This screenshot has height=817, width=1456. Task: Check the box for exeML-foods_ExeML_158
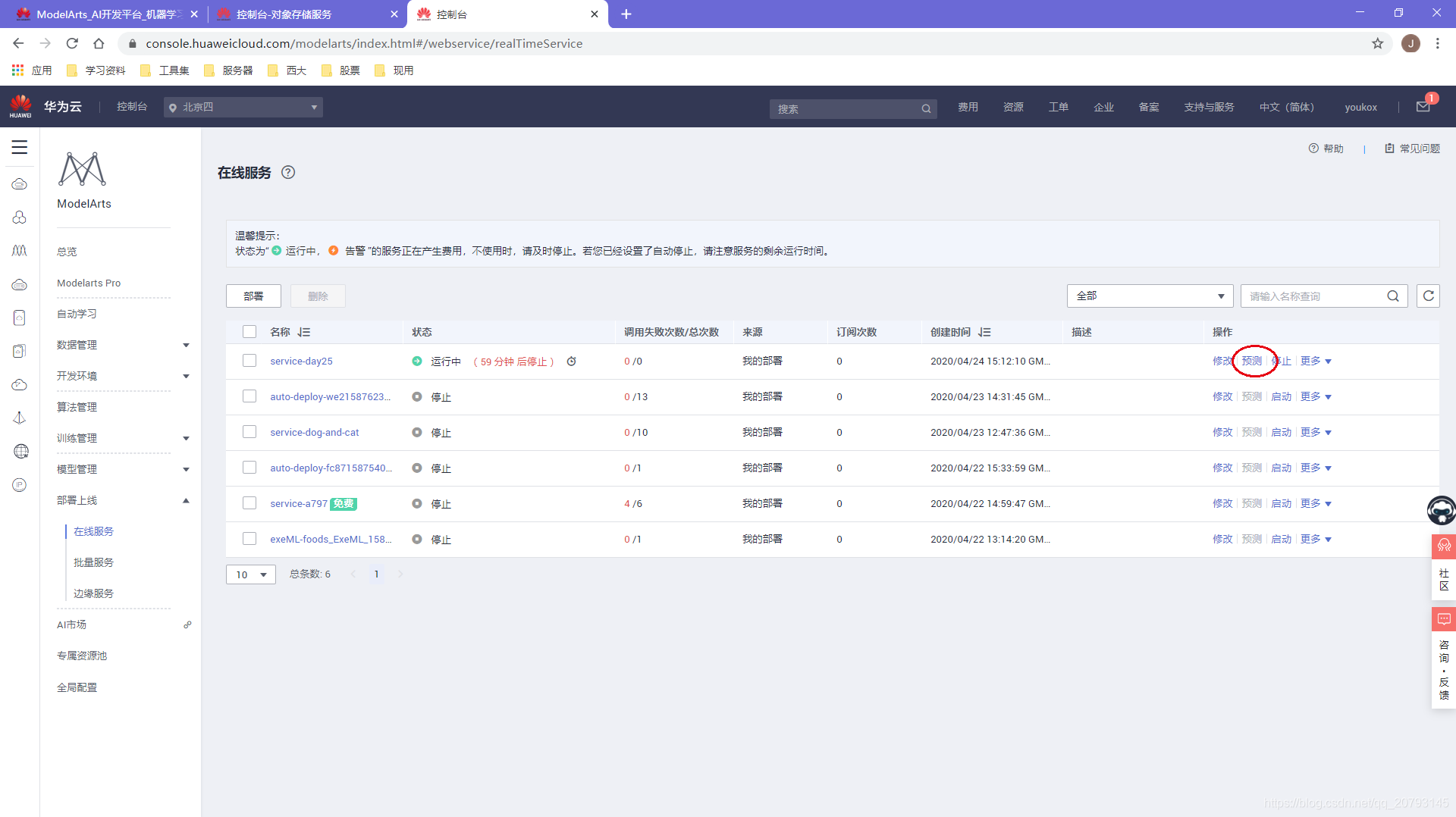click(x=249, y=539)
